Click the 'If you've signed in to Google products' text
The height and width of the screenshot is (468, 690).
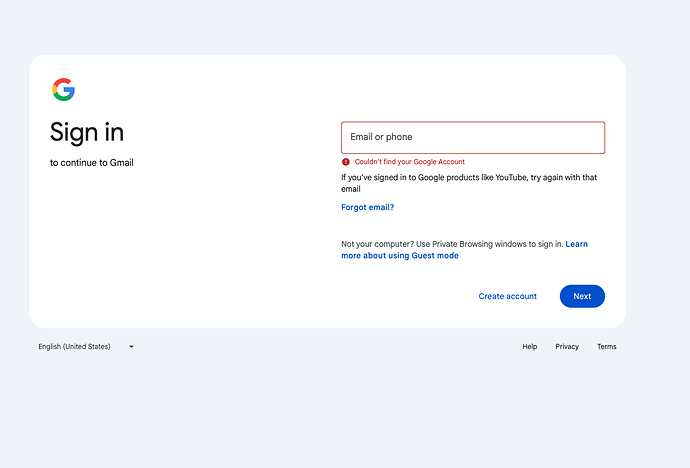[x=469, y=183]
